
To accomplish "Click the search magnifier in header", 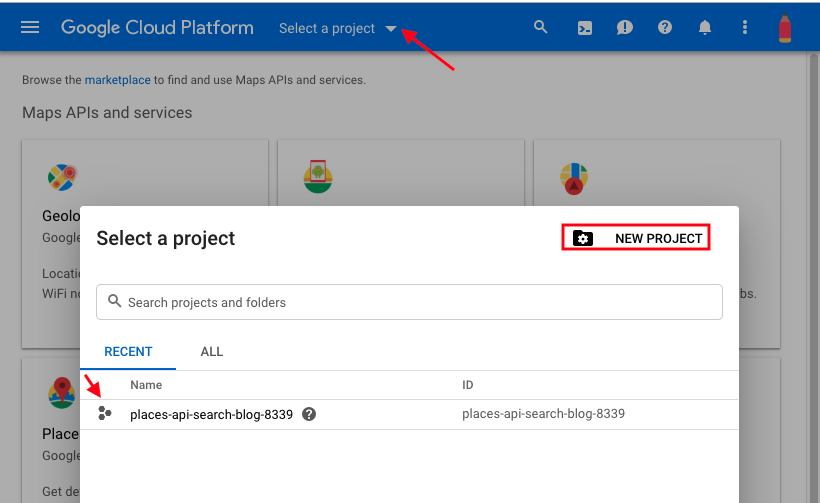I will click(541, 27).
